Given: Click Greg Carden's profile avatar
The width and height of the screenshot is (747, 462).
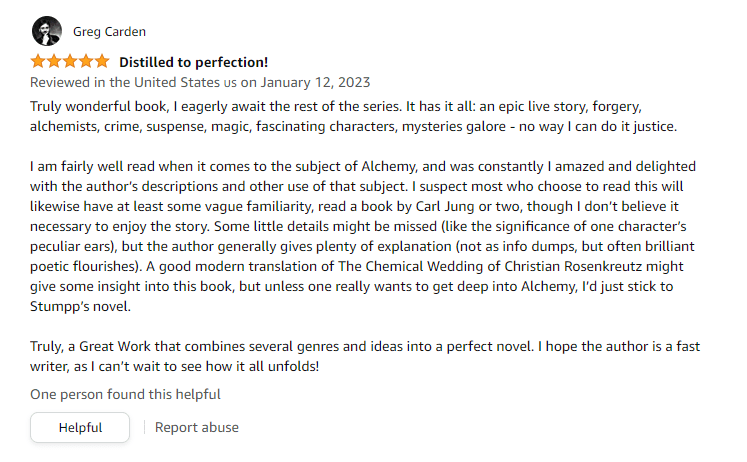Looking at the screenshot, I should pos(46,31).
